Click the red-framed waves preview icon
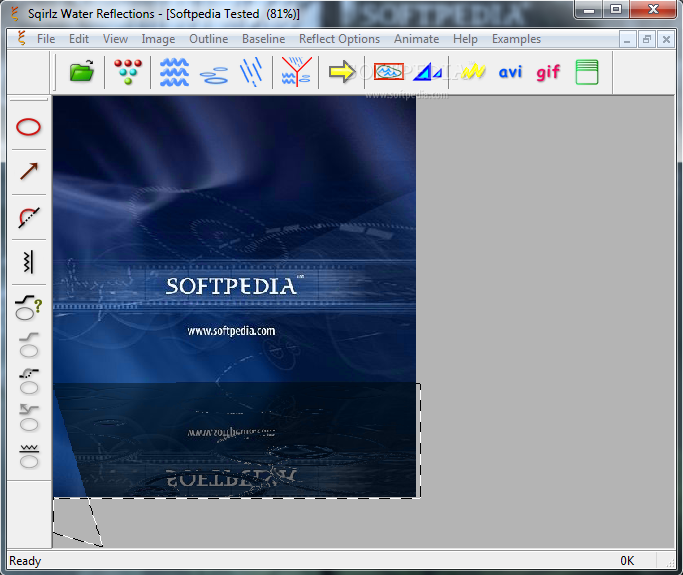683x575 pixels. (x=389, y=71)
